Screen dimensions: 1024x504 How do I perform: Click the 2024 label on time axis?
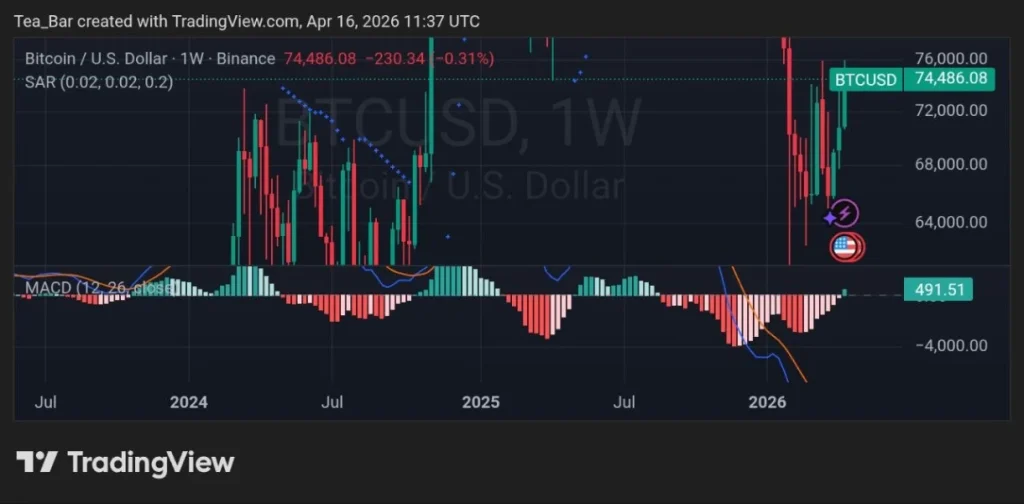(x=188, y=403)
